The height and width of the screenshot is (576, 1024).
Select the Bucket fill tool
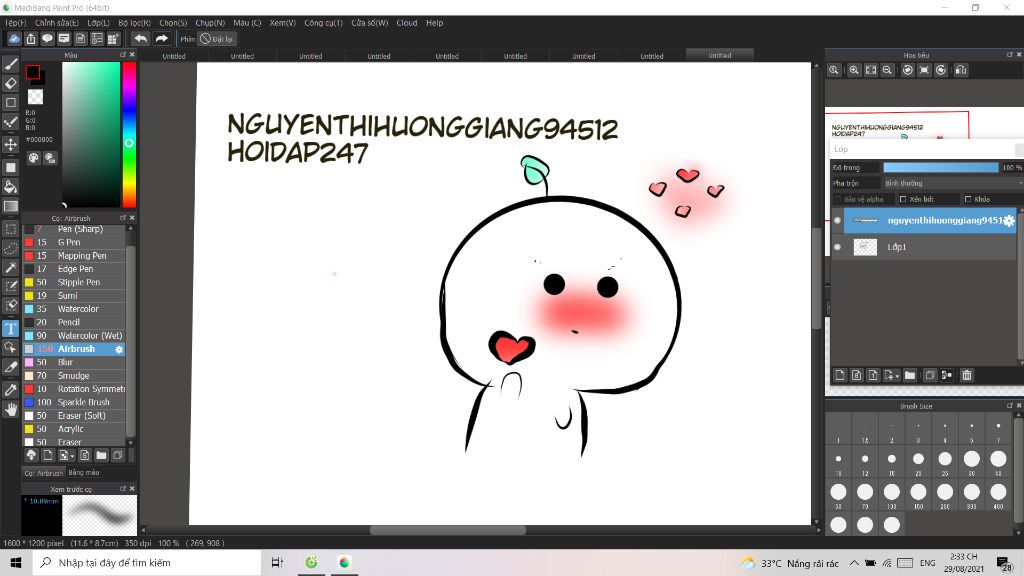pyautogui.click(x=10, y=187)
